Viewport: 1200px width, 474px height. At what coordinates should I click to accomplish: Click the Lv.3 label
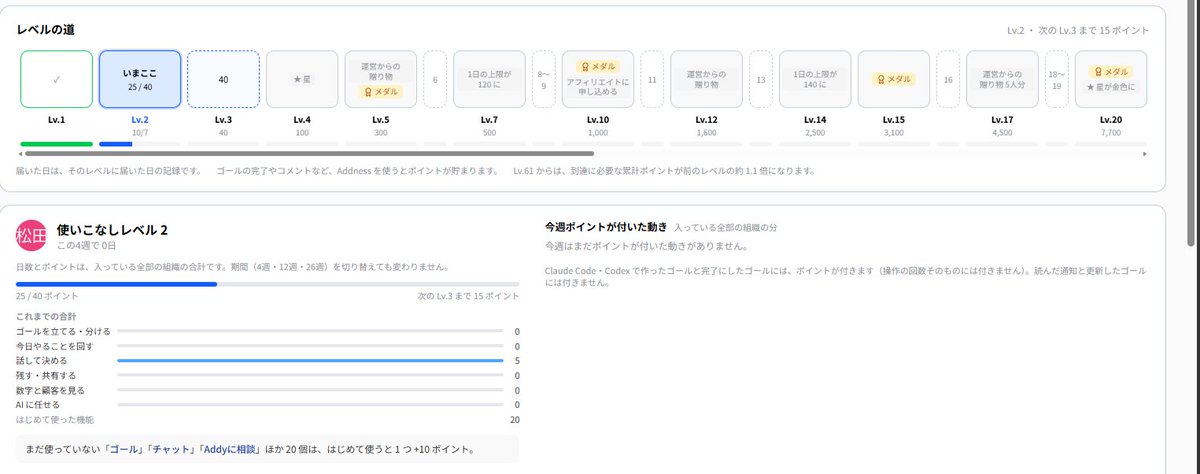pyautogui.click(x=223, y=119)
